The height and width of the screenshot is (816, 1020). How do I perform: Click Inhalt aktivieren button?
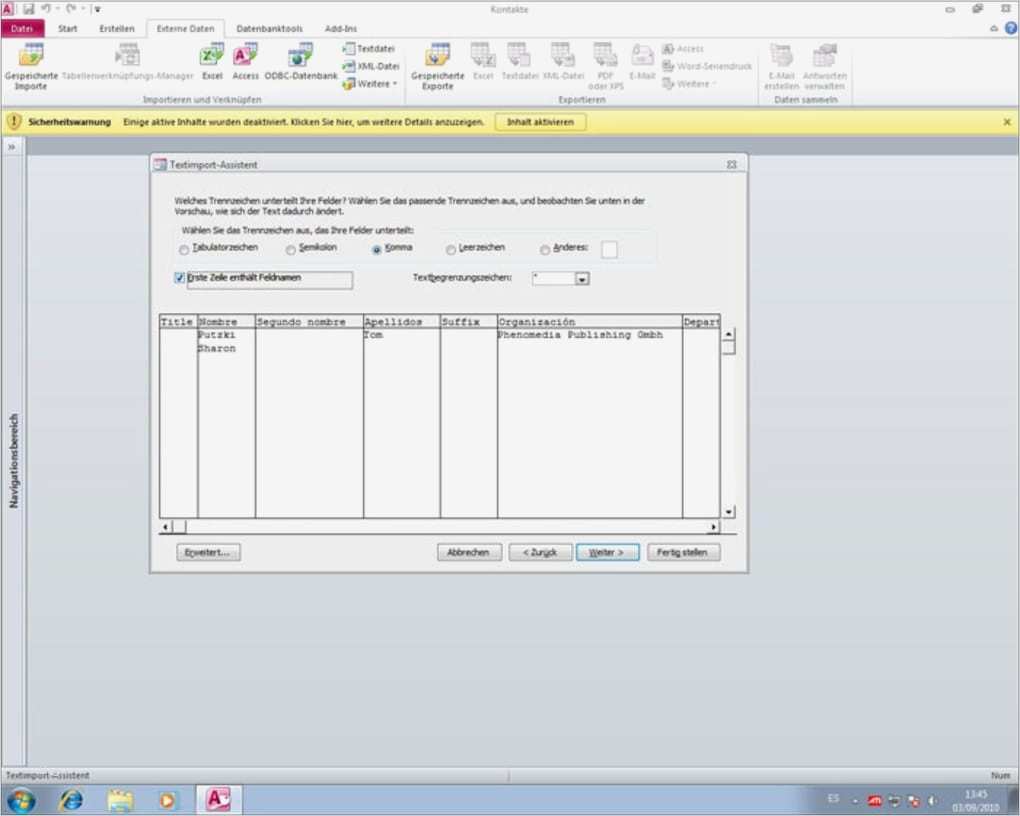tap(541, 122)
